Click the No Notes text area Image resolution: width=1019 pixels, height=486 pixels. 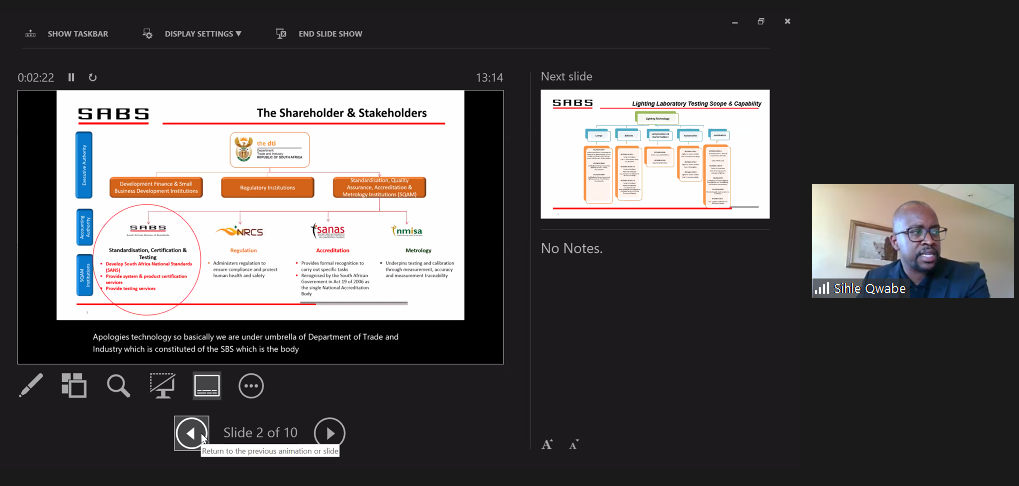tap(572, 248)
